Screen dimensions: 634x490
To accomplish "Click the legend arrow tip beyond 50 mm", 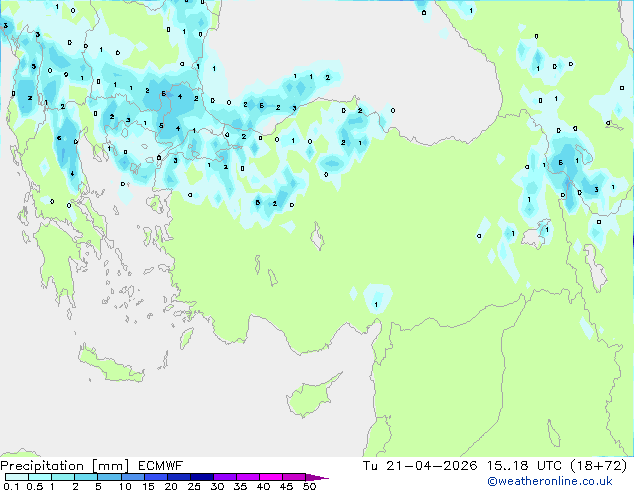I will (x=317, y=477).
